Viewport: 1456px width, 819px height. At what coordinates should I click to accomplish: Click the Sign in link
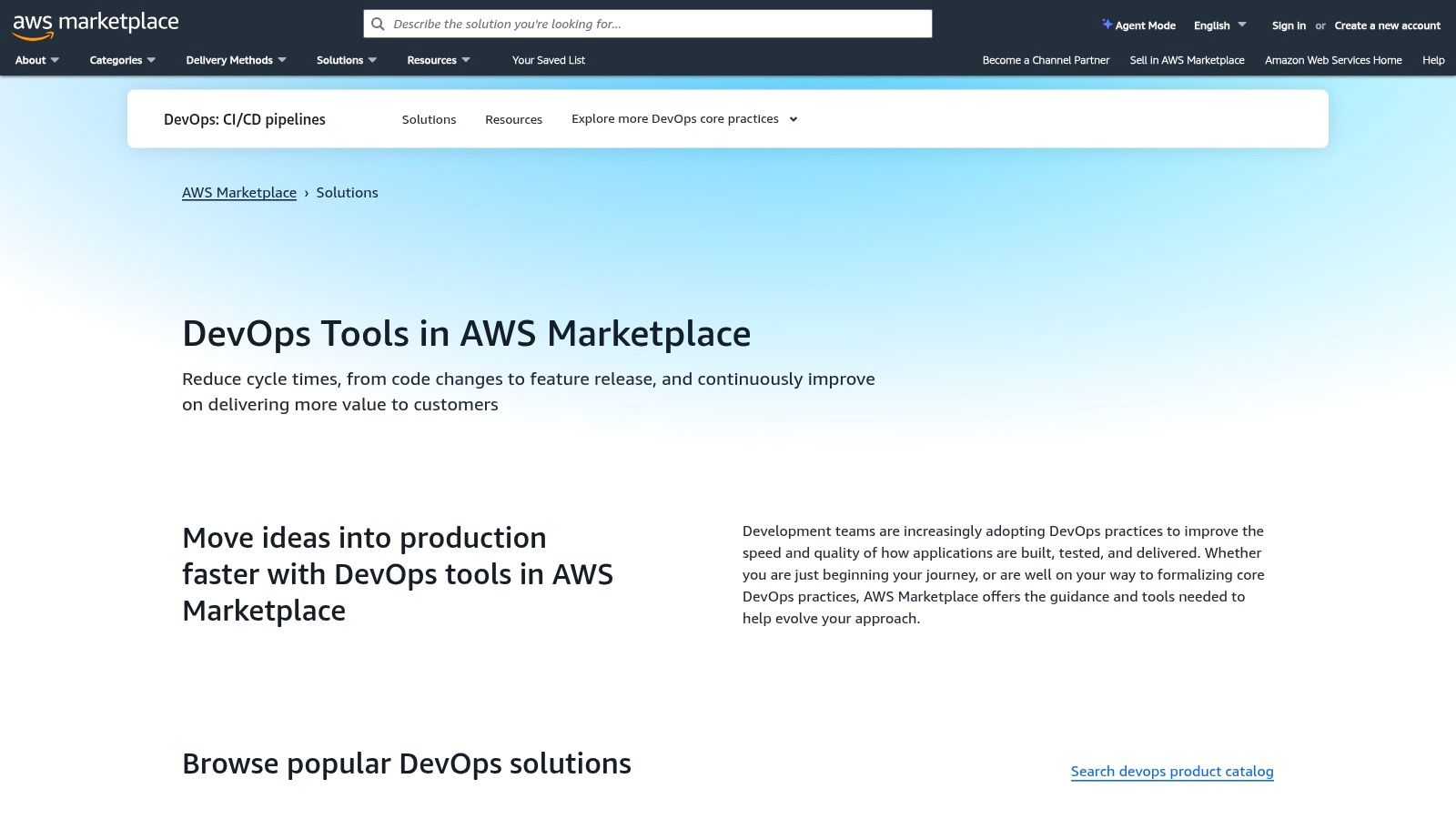tap(1289, 25)
